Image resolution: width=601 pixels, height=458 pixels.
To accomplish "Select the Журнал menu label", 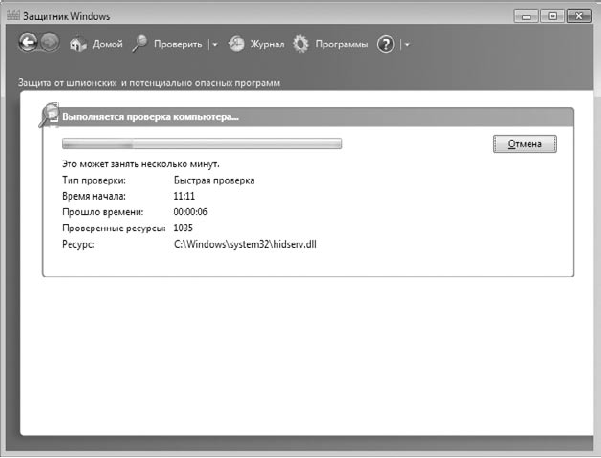I will click(268, 44).
